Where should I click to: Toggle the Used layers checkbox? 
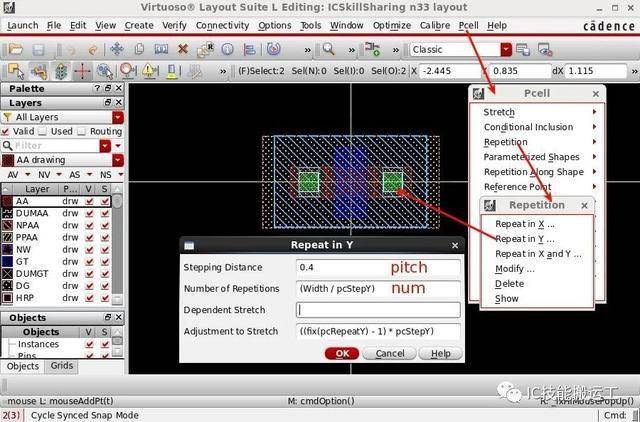[x=43, y=131]
